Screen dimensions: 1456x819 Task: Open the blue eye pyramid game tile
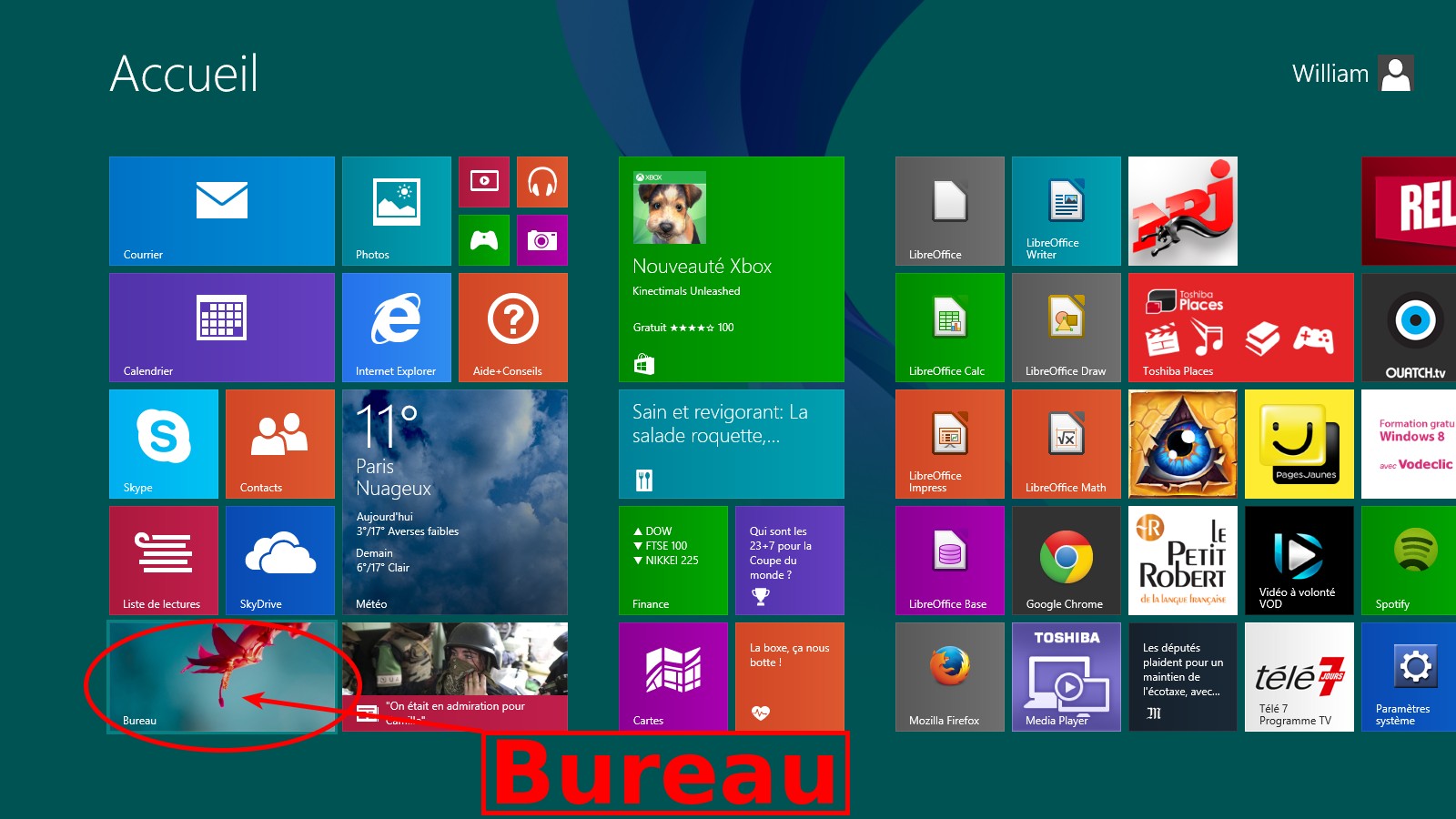(x=1183, y=444)
